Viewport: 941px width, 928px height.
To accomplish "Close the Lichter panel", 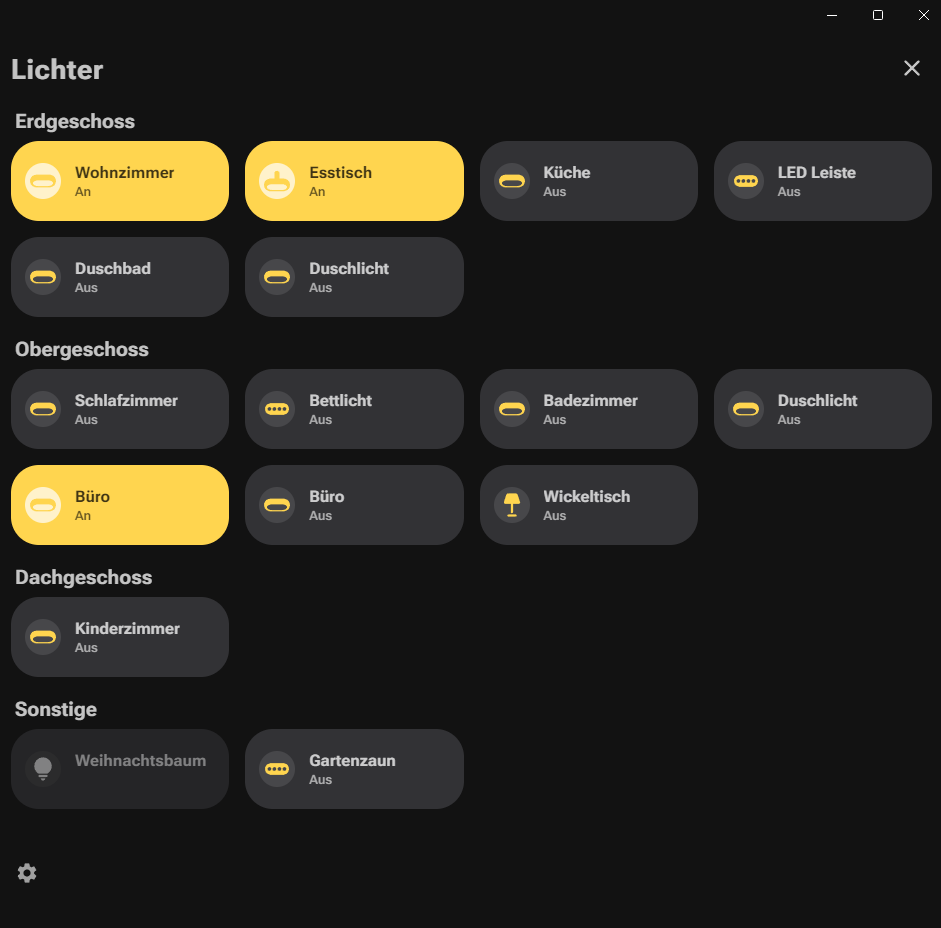I will point(912,68).
